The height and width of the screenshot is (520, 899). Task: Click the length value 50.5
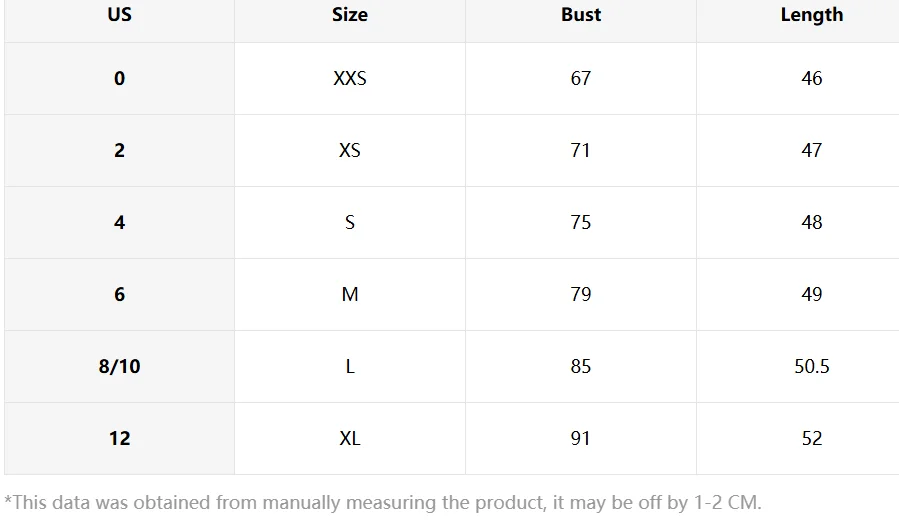[x=812, y=366]
